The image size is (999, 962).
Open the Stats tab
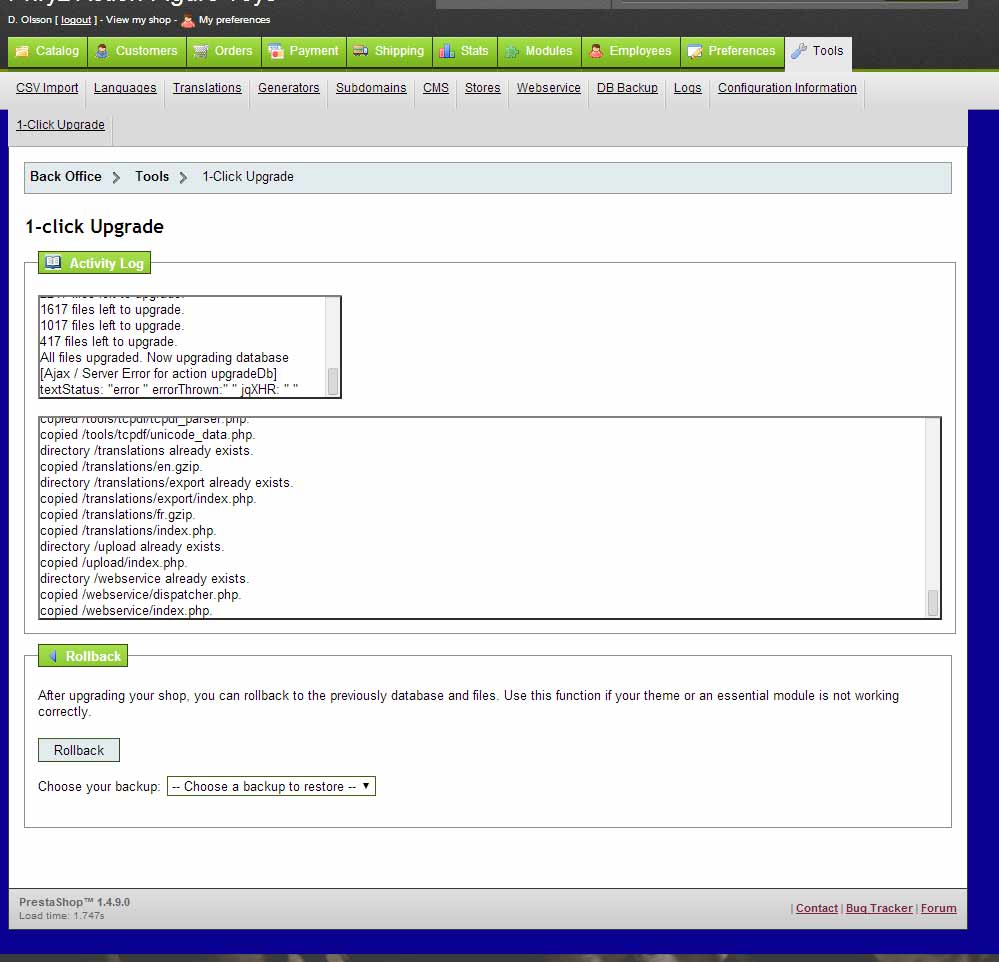pos(464,52)
